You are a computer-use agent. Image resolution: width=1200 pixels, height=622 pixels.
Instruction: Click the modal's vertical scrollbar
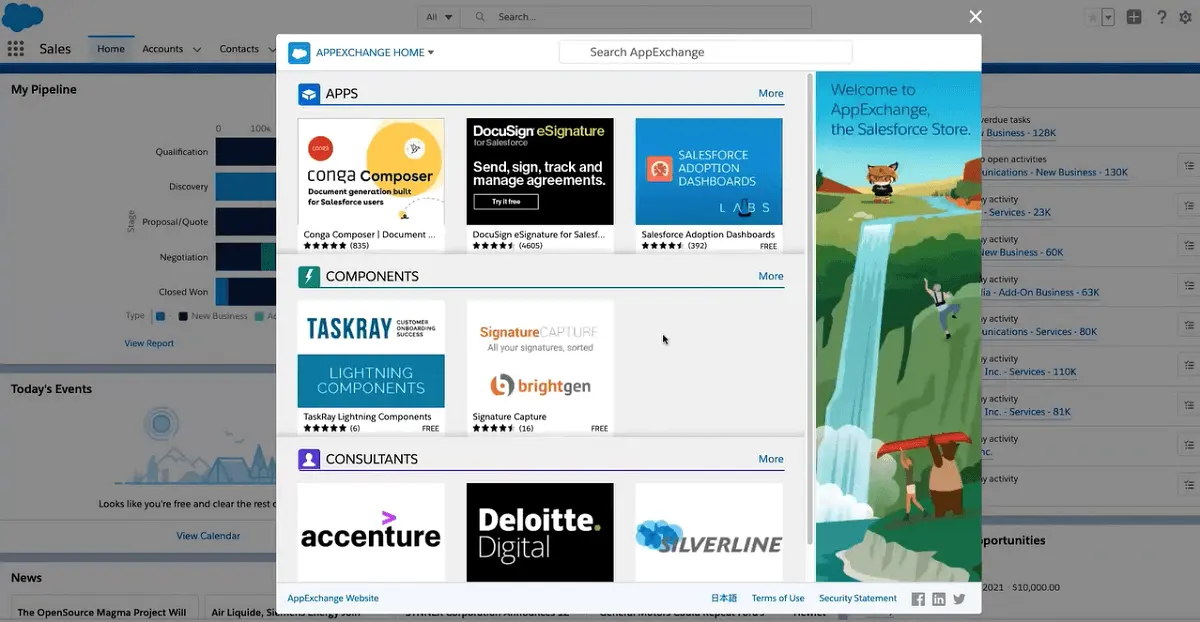[810, 310]
